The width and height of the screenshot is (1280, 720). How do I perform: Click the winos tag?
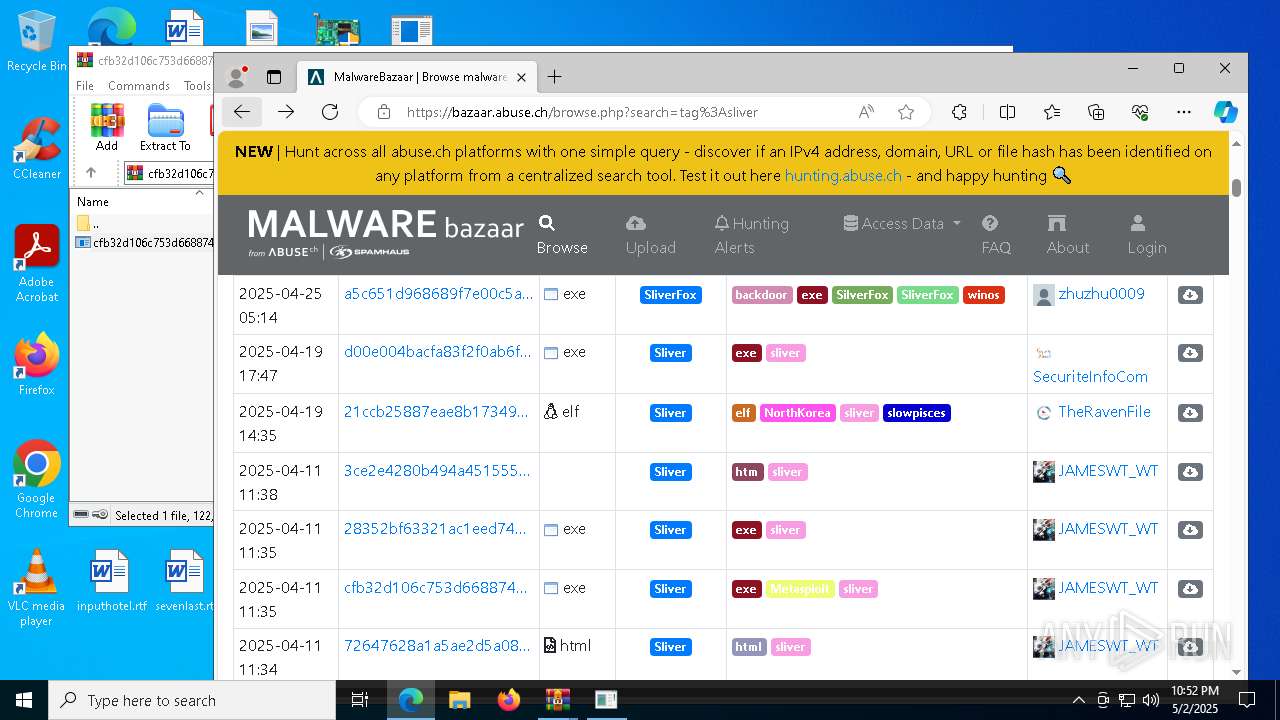click(x=983, y=295)
